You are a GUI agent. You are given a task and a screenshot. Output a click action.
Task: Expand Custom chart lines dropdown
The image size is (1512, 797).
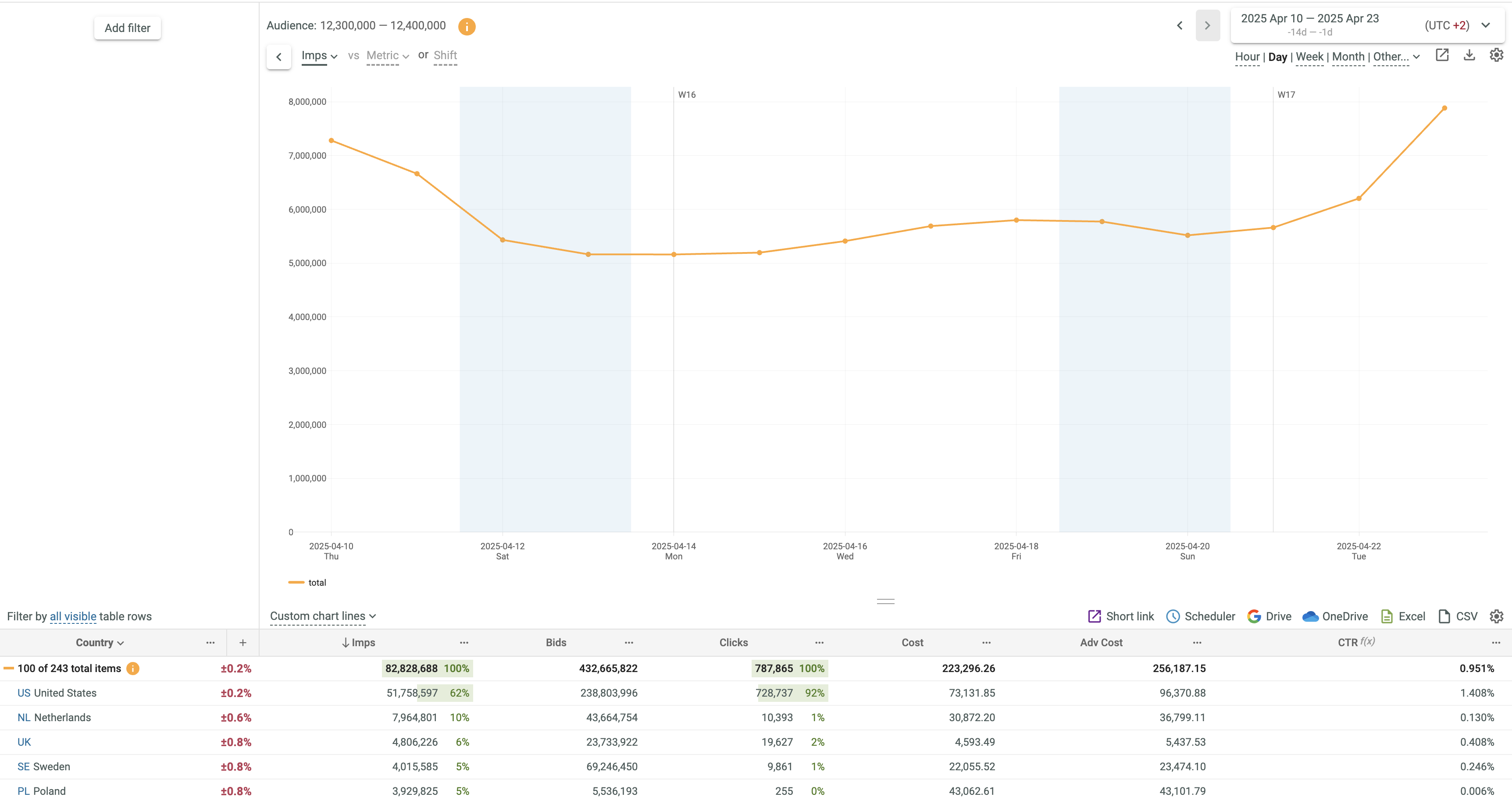click(x=322, y=616)
